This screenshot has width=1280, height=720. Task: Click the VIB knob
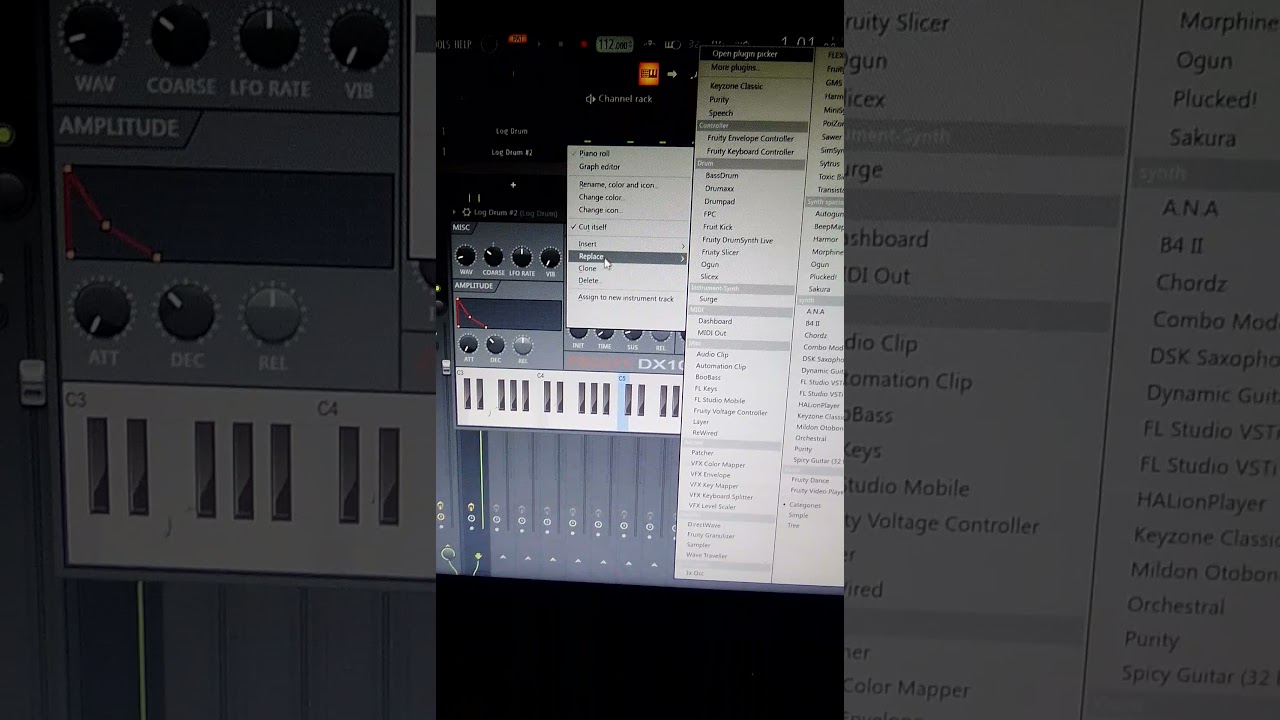tap(550, 258)
